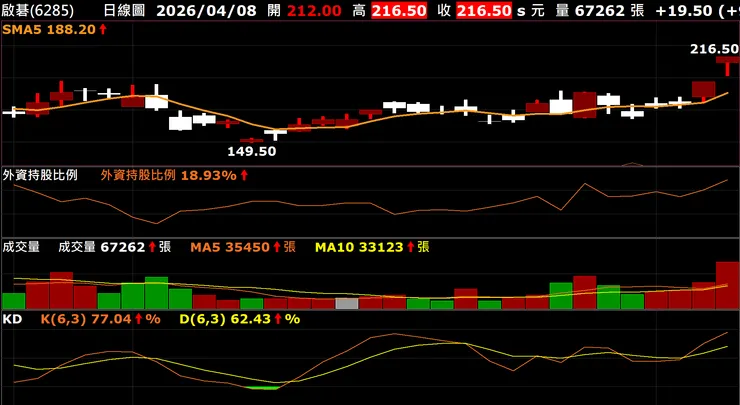Click the date 2026/04/08
Viewport: 740px width, 405px height.
(206, 10)
